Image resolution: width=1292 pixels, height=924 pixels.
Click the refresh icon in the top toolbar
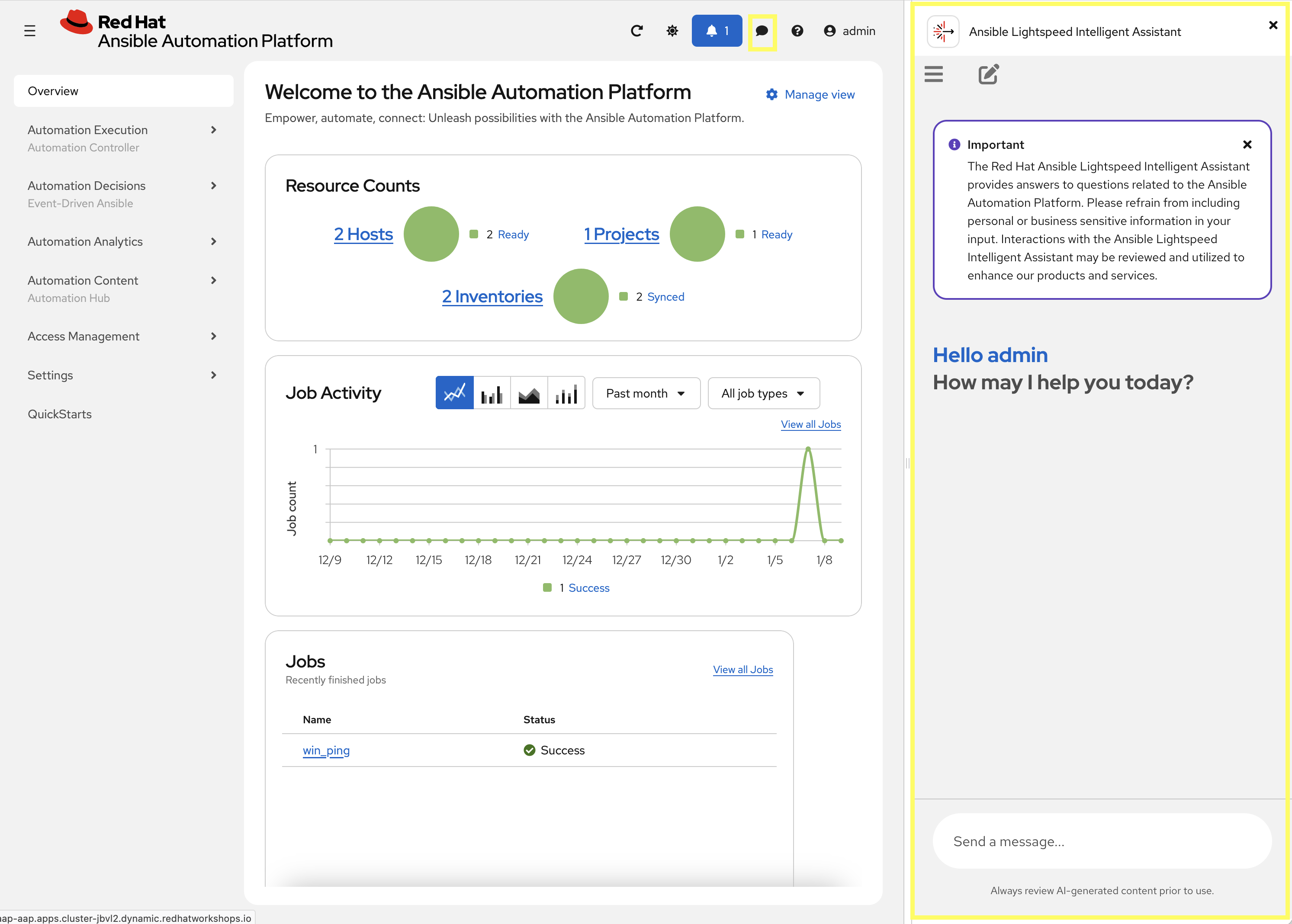(x=637, y=31)
